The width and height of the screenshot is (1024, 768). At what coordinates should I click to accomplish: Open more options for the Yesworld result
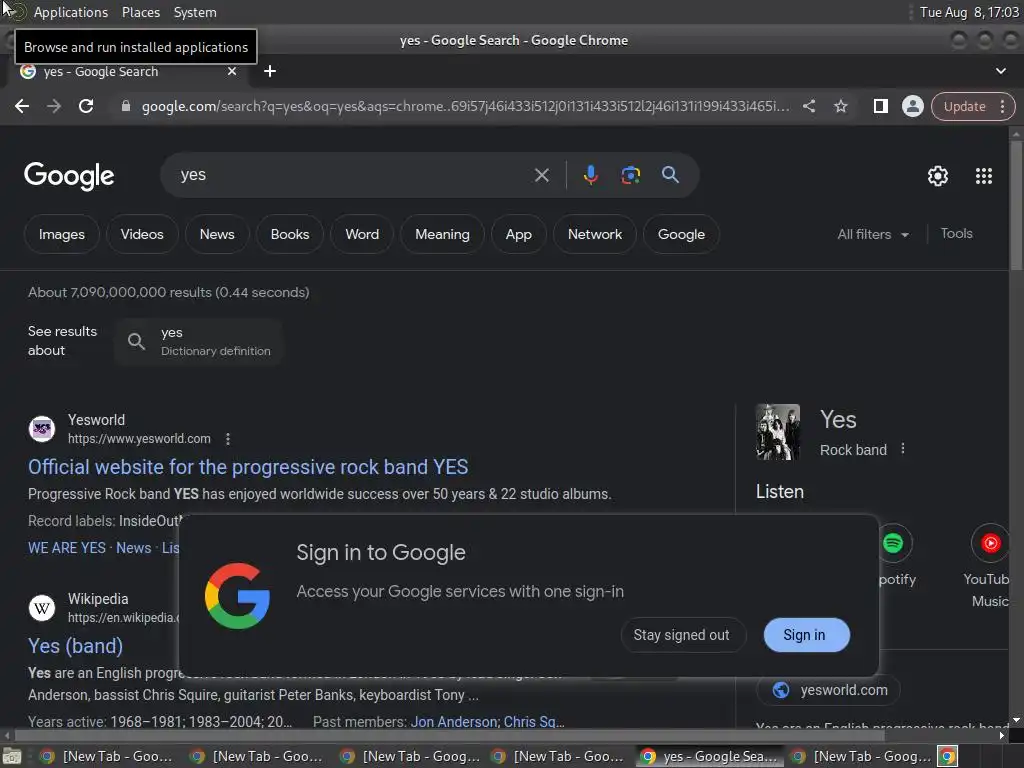click(227, 439)
